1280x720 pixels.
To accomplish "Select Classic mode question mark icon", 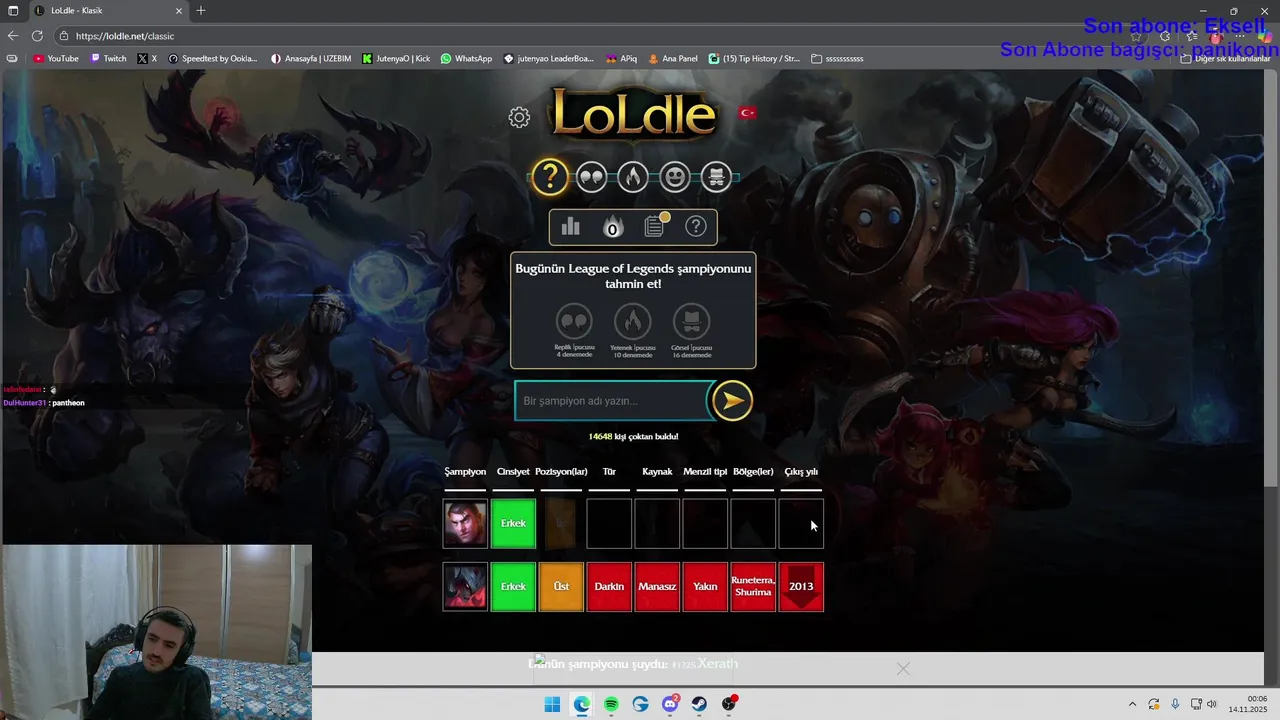I will [549, 177].
